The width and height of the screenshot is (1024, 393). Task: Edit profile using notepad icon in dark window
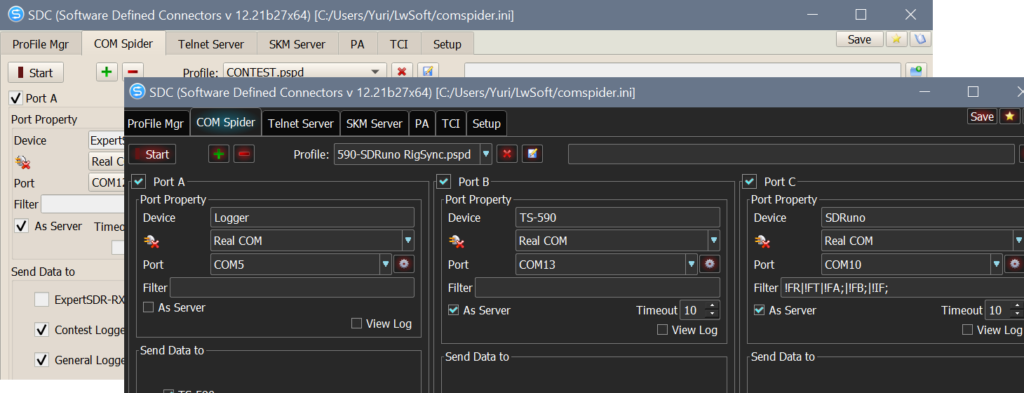tap(532, 154)
